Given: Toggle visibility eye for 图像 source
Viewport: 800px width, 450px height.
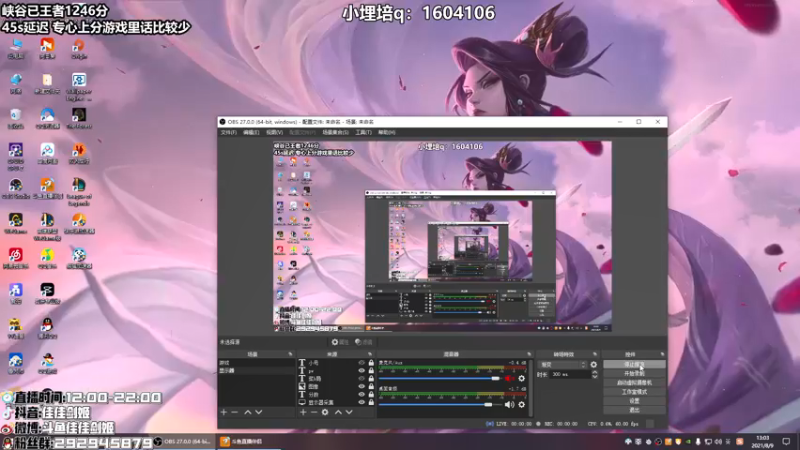Looking at the screenshot, I should (x=361, y=387).
